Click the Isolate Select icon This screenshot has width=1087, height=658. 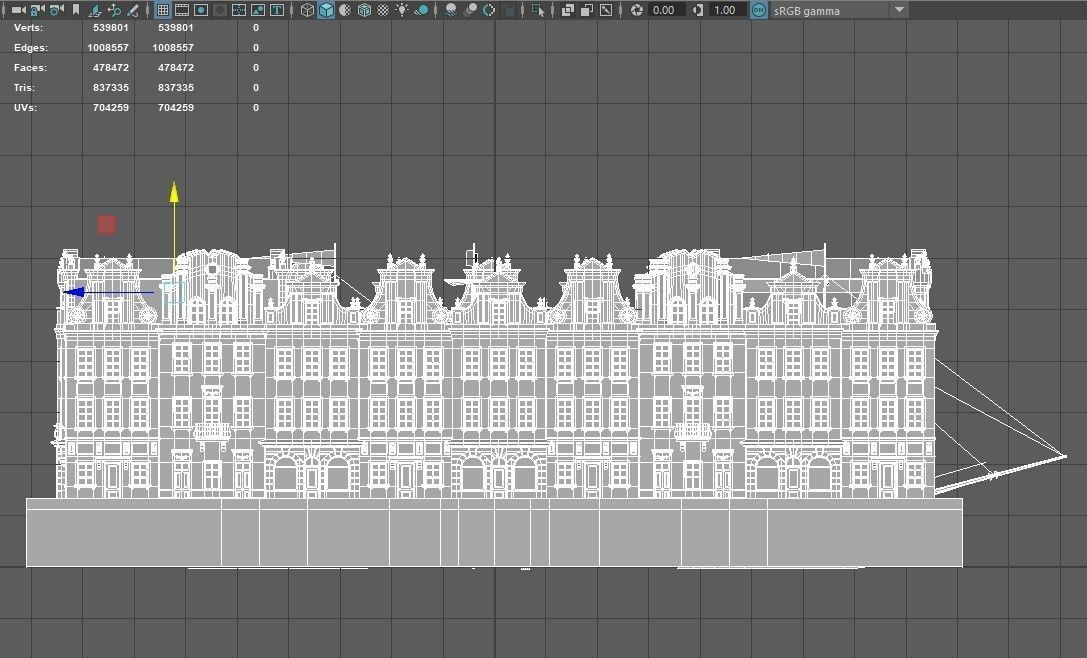click(x=537, y=10)
